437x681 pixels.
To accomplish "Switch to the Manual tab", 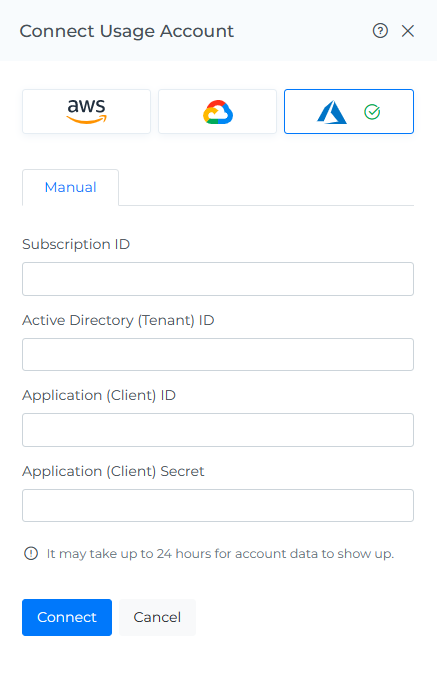I will 70,187.
